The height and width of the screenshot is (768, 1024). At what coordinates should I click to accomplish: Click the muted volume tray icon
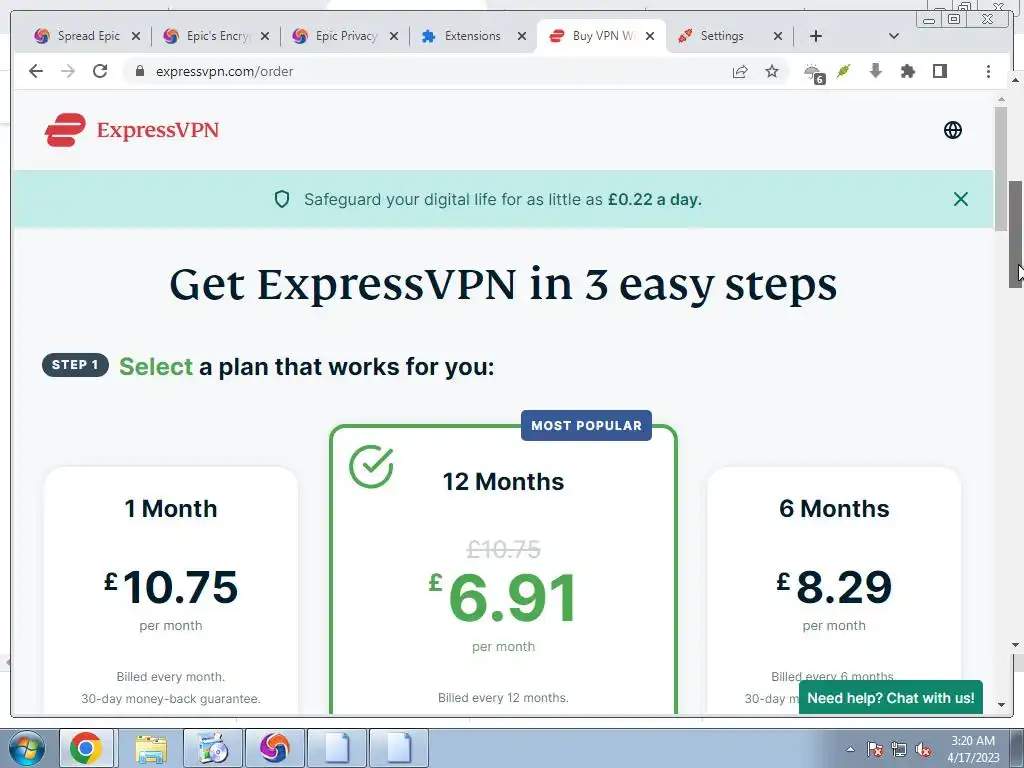pos(923,749)
